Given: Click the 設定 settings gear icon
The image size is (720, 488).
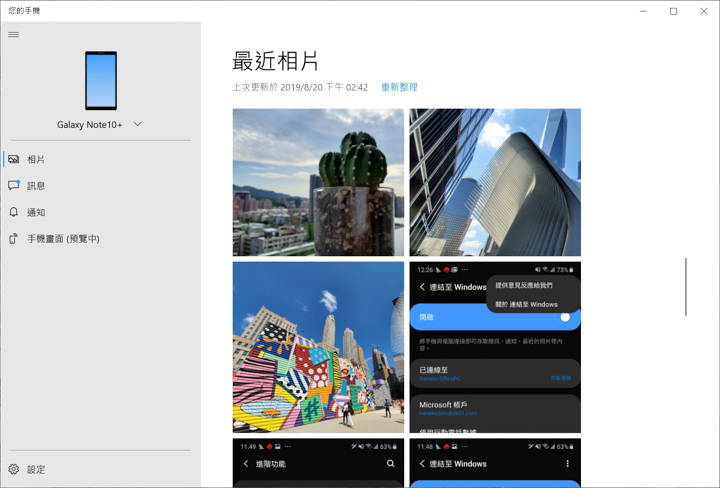Looking at the screenshot, I should [14, 469].
